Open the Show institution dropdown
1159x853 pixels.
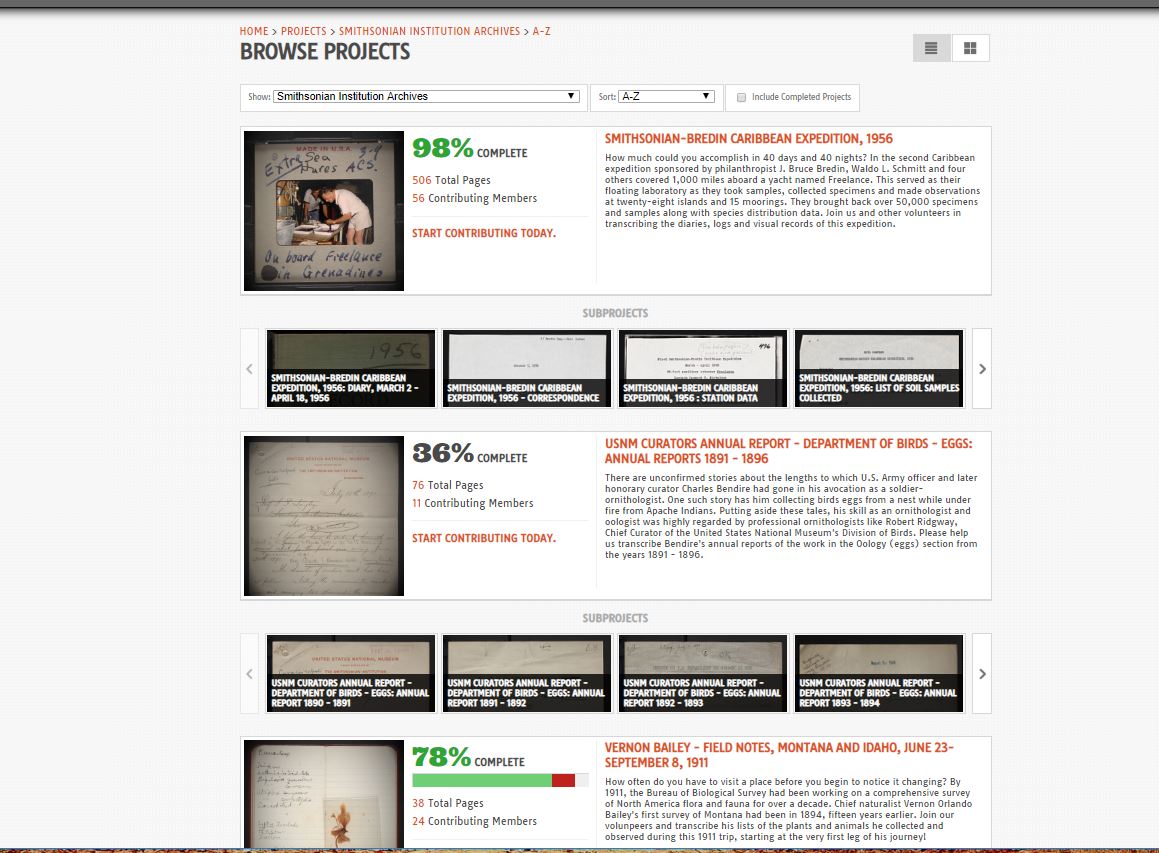pyautogui.click(x=426, y=96)
